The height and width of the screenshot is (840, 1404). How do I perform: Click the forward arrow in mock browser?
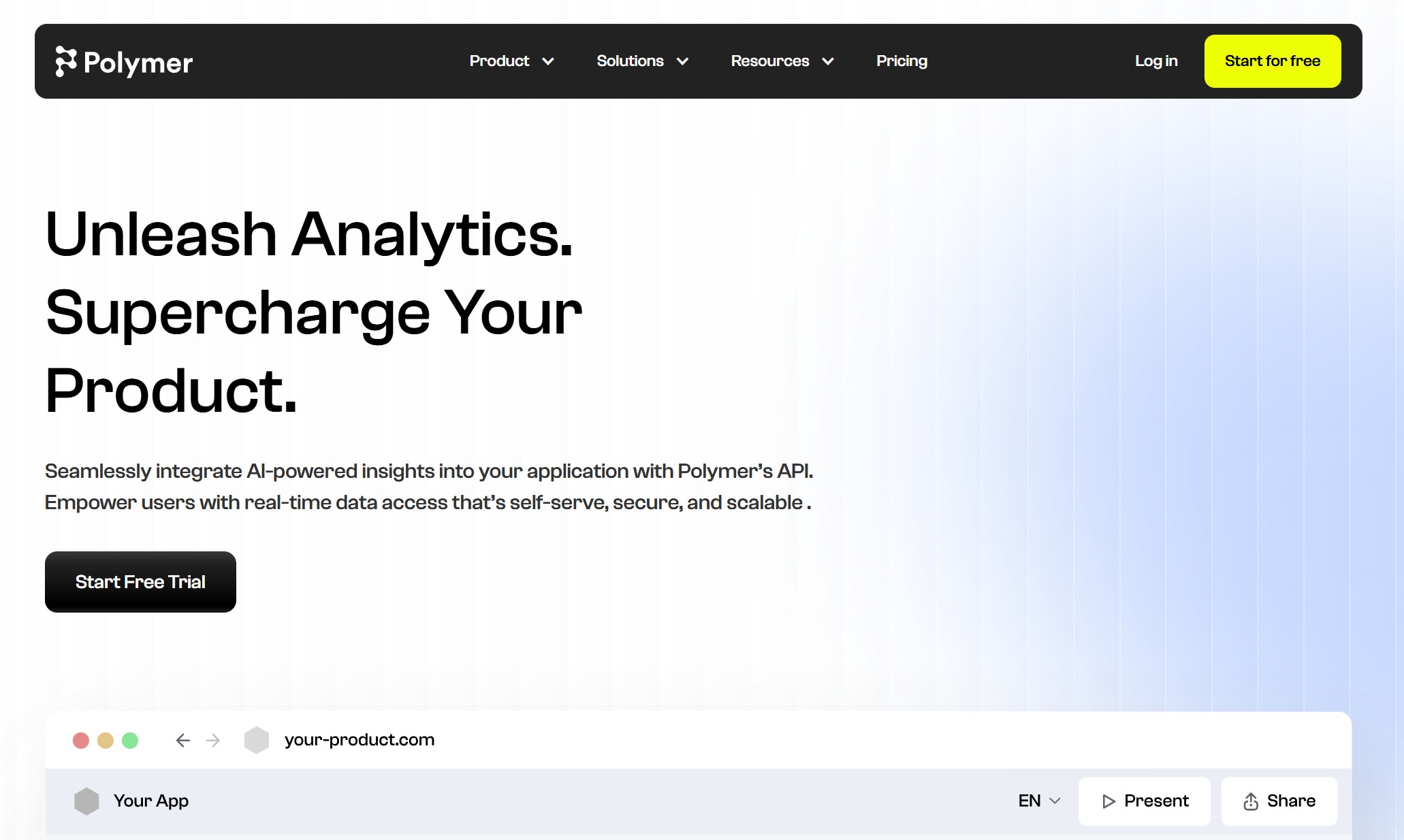tap(213, 740)
